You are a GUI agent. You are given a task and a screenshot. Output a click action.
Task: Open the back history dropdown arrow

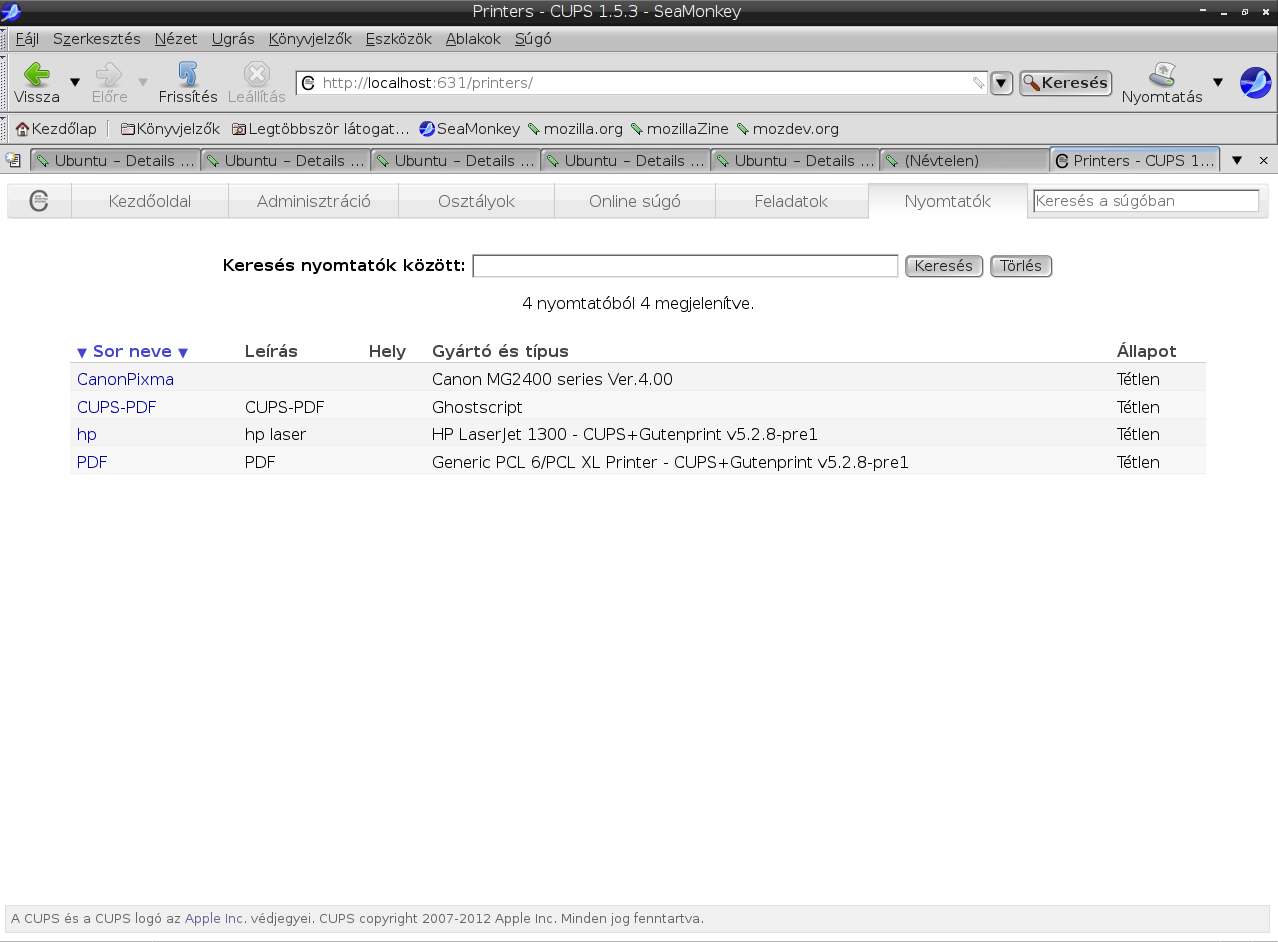[75, 82]
